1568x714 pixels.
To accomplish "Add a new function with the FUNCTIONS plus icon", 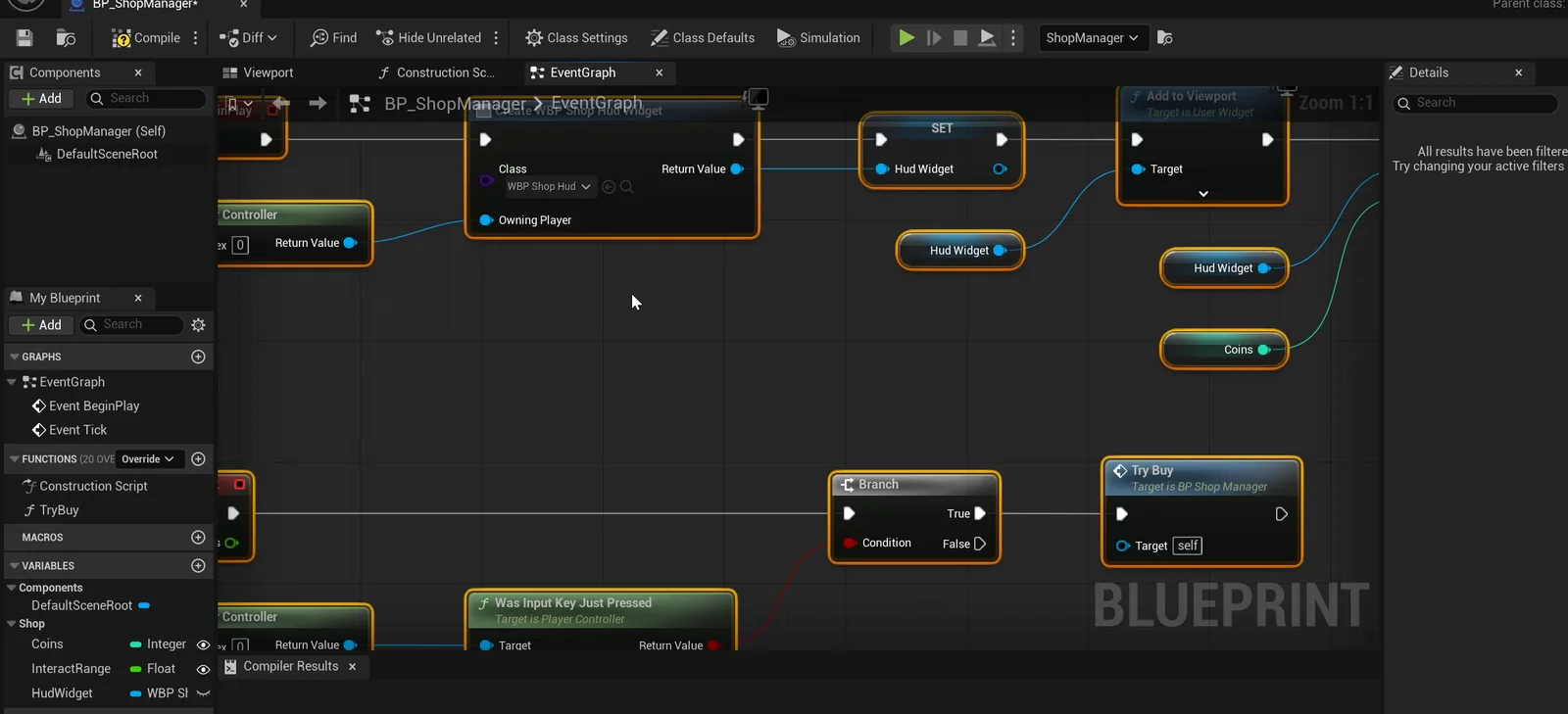I will click(x=198, y=459).
